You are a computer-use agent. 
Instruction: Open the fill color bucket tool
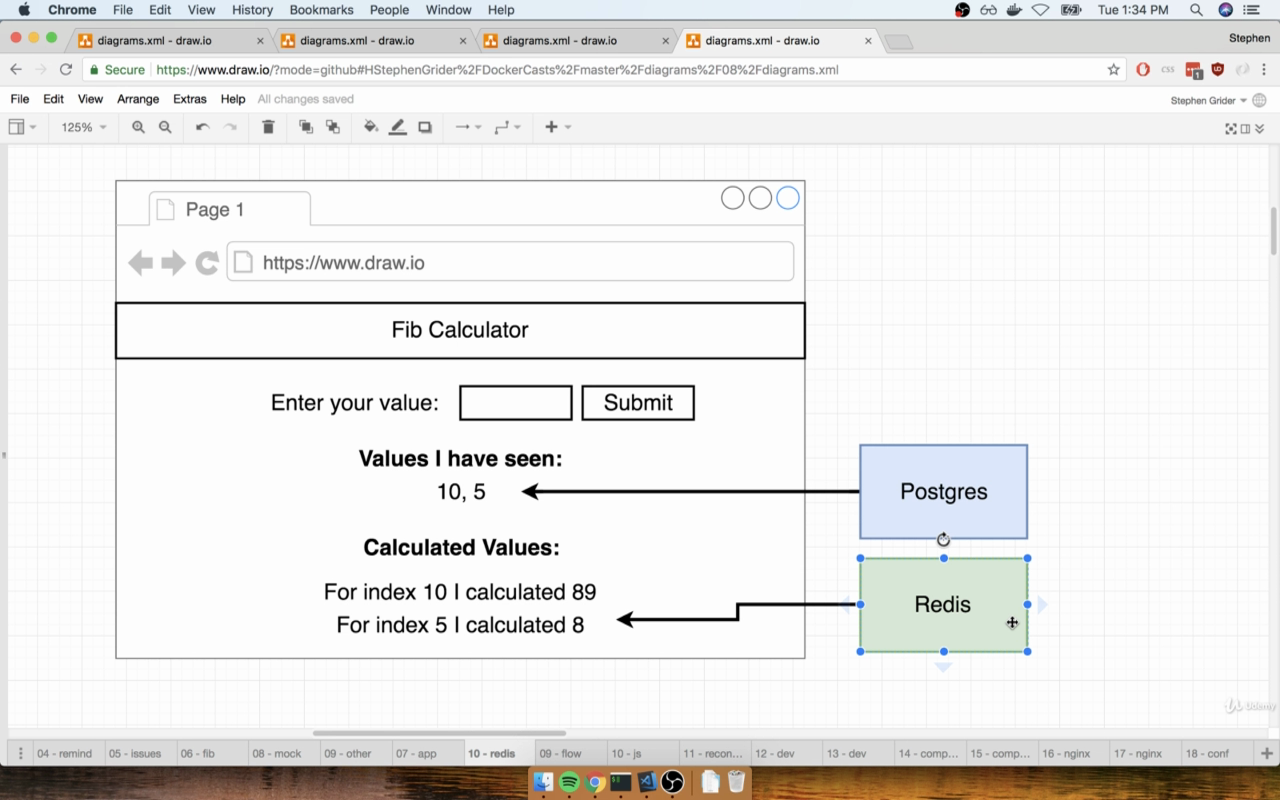pos(371,127)
